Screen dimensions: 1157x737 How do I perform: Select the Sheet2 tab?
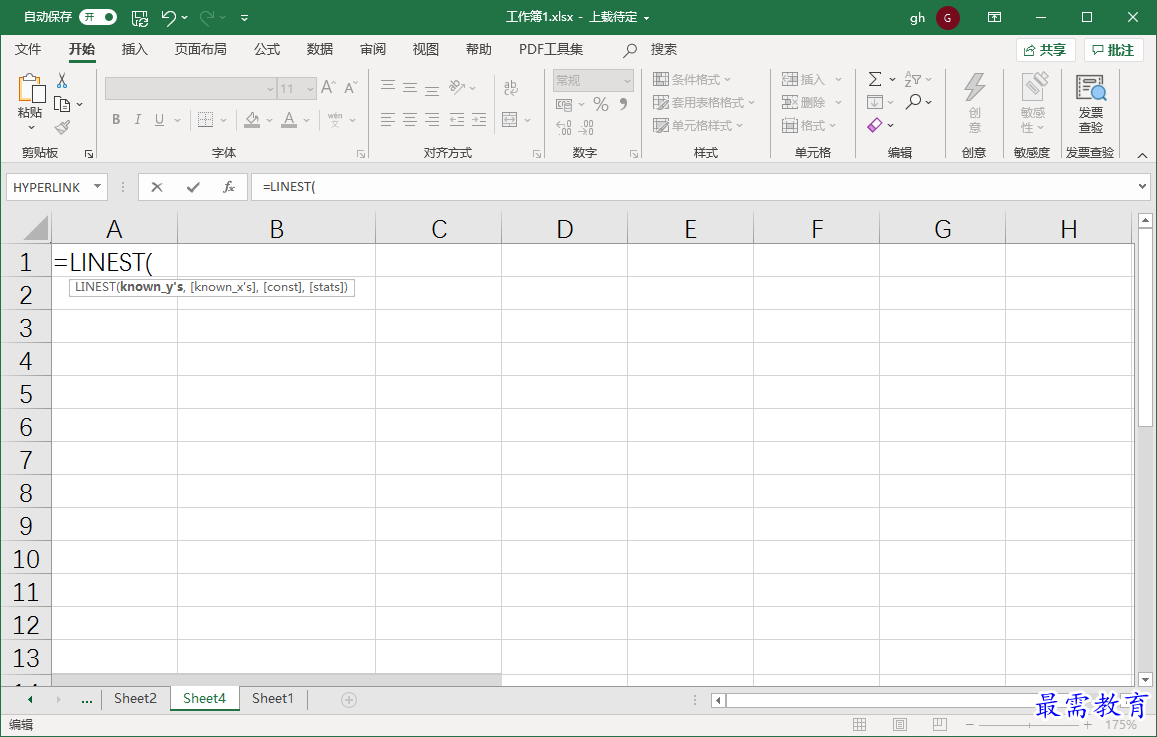[x=135, y=698]
